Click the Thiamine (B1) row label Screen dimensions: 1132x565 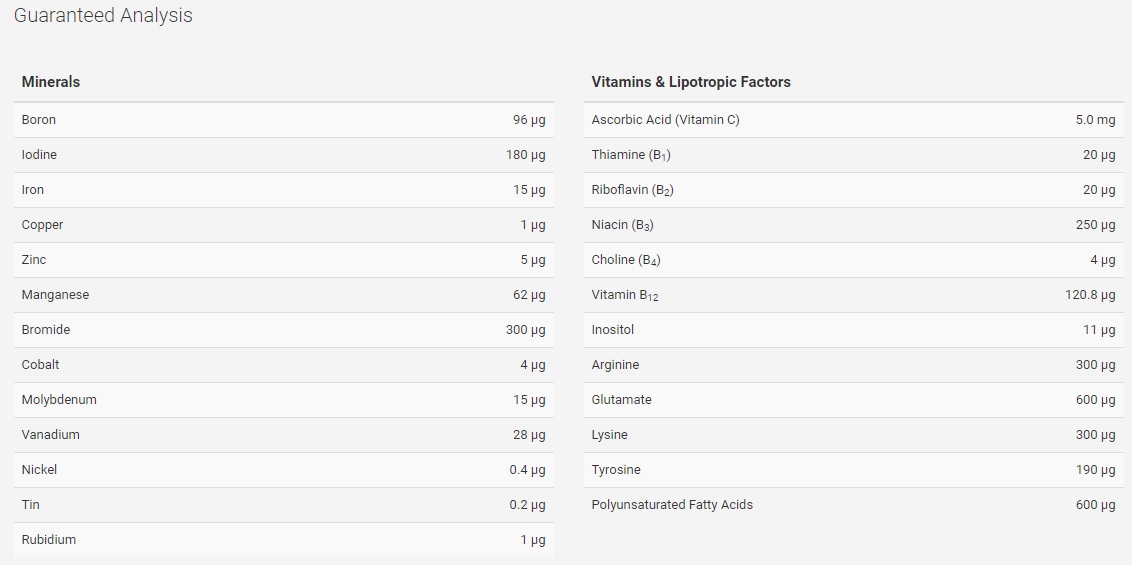point(631,155)
